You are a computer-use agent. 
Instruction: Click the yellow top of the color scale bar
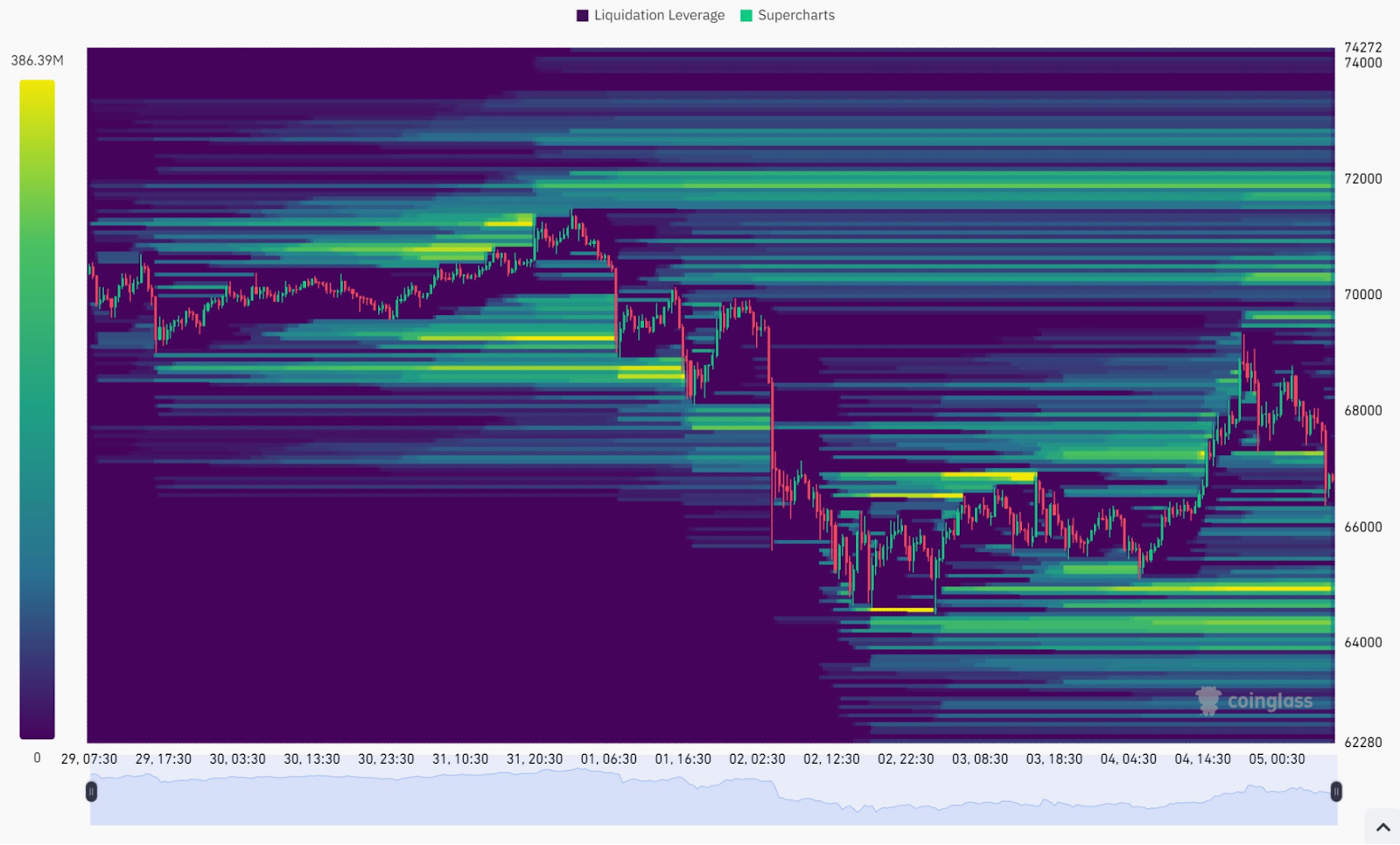(x=37, y=87)
